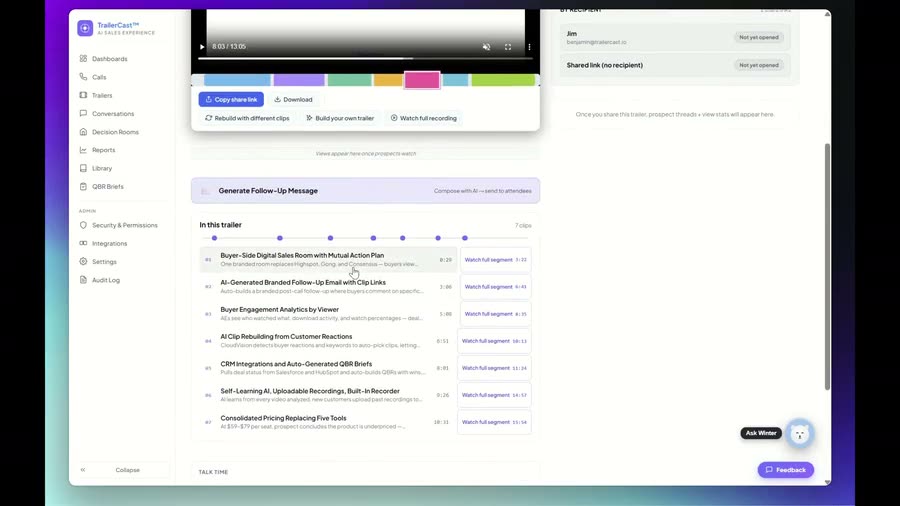The width and height of the screenshot is (900, 506).
Task: Select Buyer Engagement Analytics by Viewer clip
Action: pos(328,314)
